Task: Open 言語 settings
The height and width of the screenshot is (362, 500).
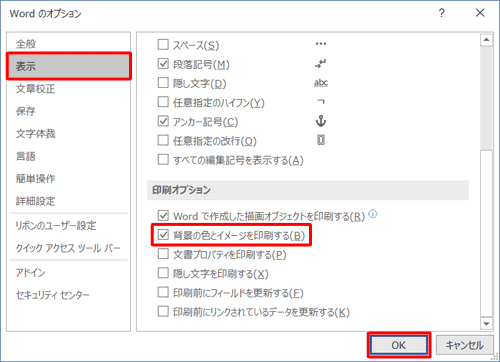Action: coord(26,156)
